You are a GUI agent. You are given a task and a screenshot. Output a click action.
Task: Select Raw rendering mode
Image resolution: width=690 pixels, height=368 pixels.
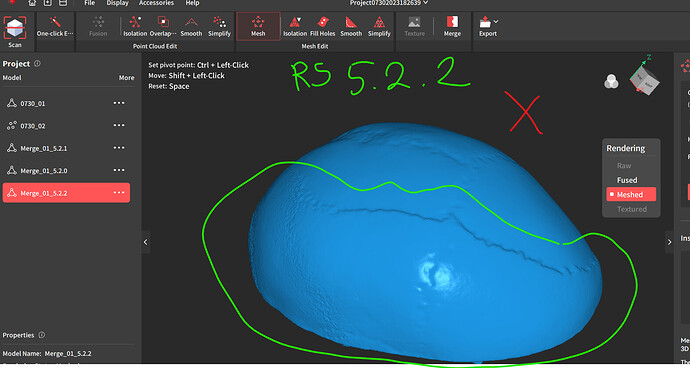[x=624, y=166]
